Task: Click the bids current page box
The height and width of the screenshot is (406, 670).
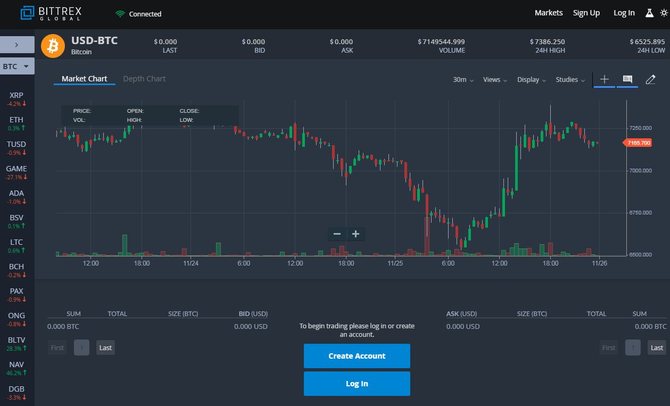Action: pos(82,347)
